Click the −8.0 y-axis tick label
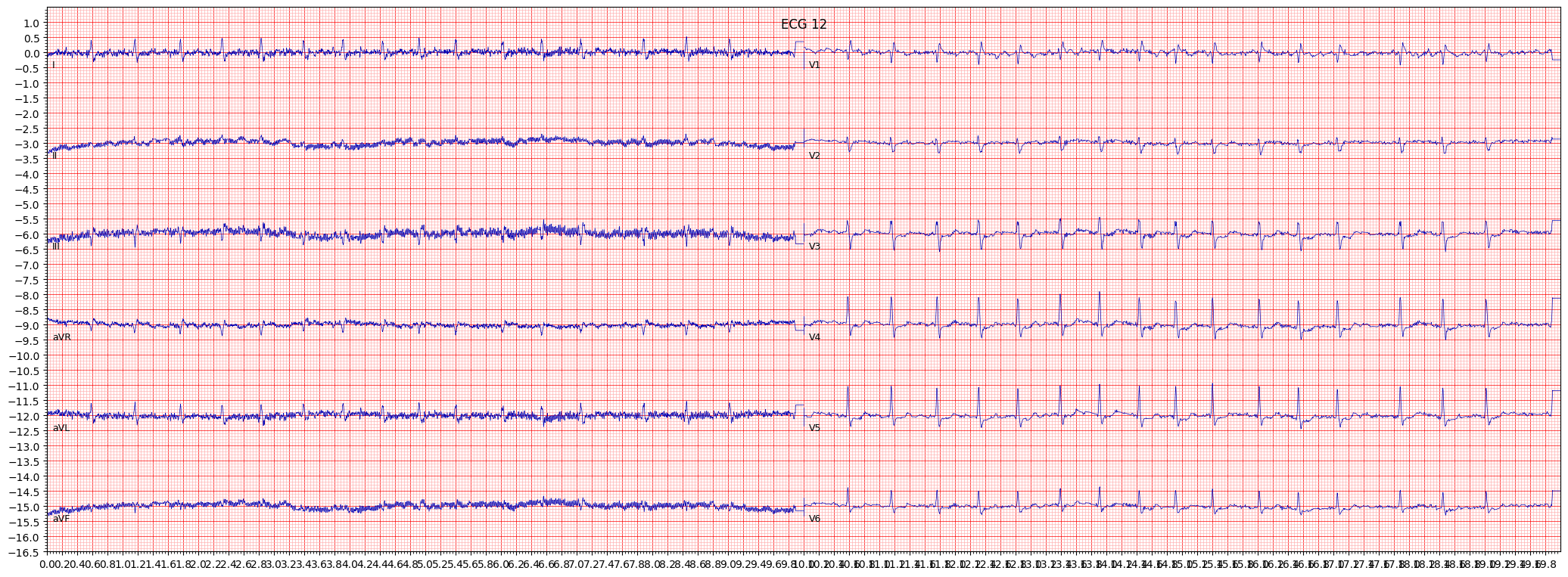Image resolution: width=1568 pixels, height=577 pixels. [27, 296]
